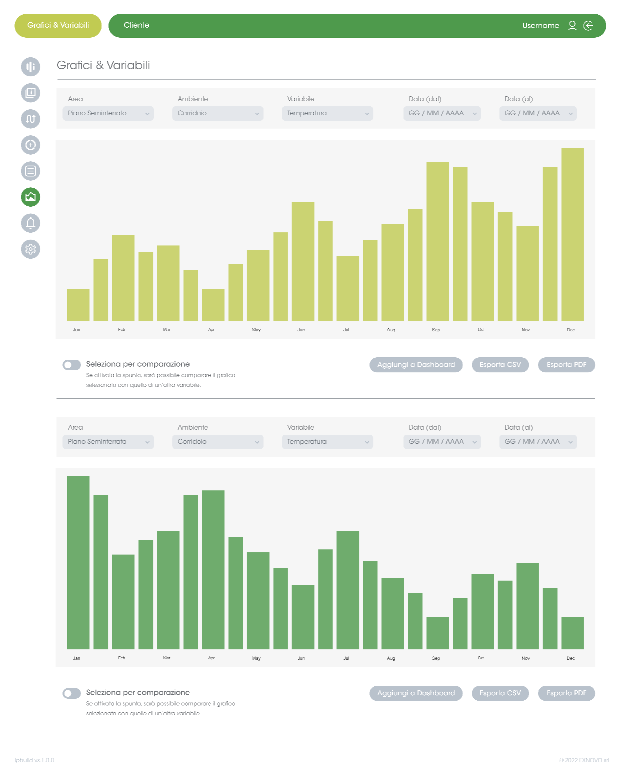
Task: Enable comparison toggle under the green chart
Action: [x=71, y=693]
